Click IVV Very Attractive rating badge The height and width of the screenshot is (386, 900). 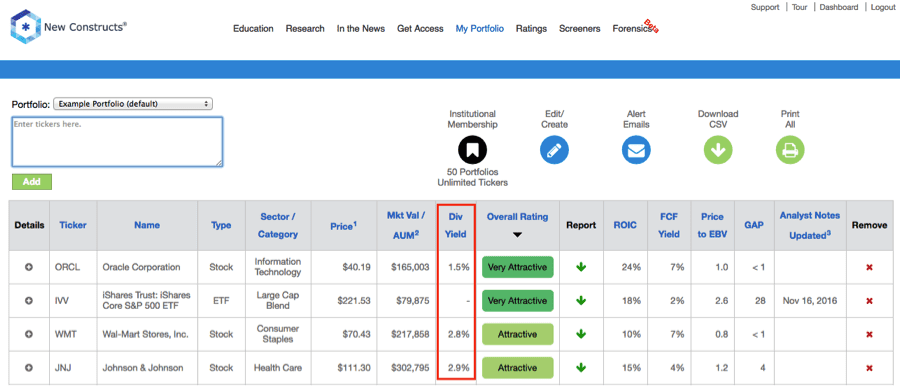517,300
